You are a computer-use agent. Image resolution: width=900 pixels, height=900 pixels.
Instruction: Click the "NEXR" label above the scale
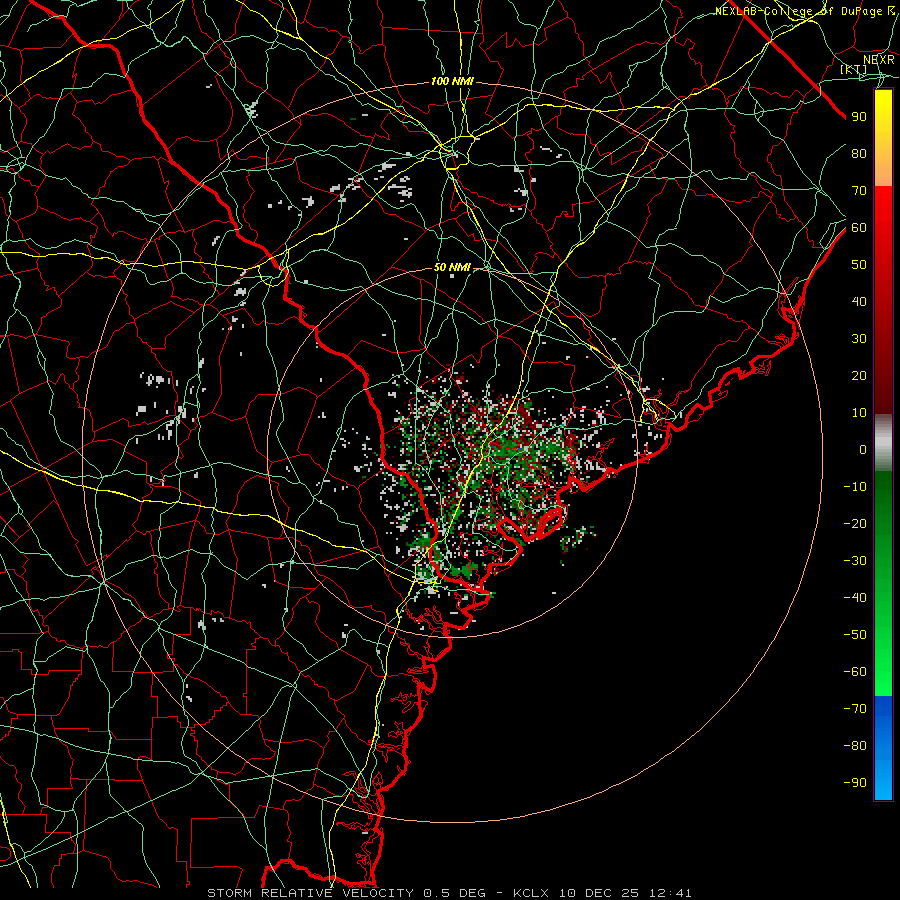(x=879, y=60)
